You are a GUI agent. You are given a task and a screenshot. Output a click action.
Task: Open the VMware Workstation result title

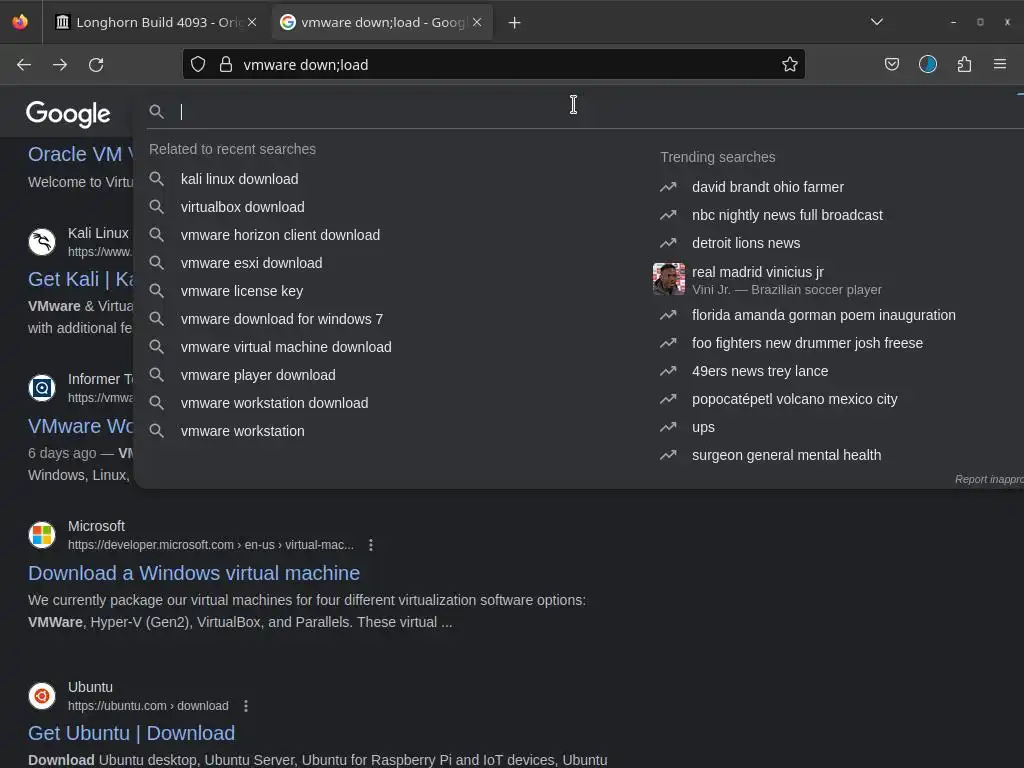pos(80,426)
